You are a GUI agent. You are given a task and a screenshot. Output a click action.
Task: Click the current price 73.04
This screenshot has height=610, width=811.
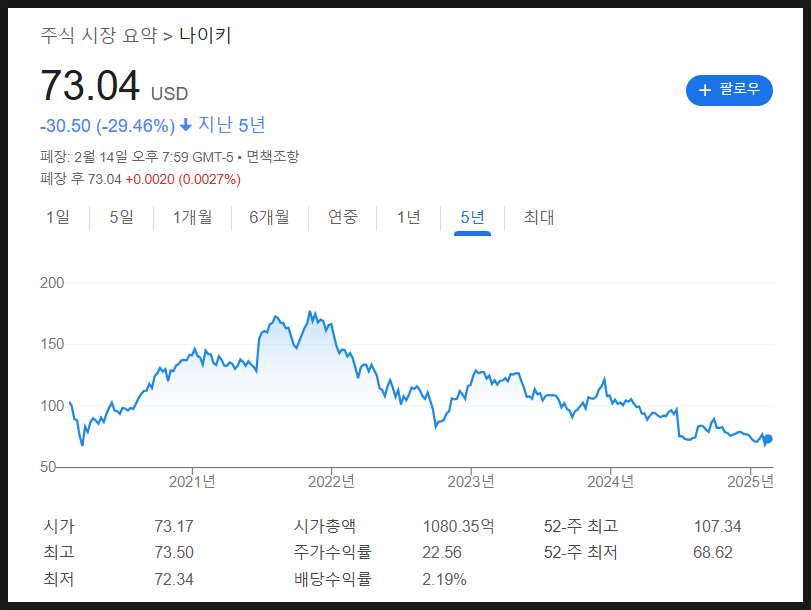pos(90,86)
